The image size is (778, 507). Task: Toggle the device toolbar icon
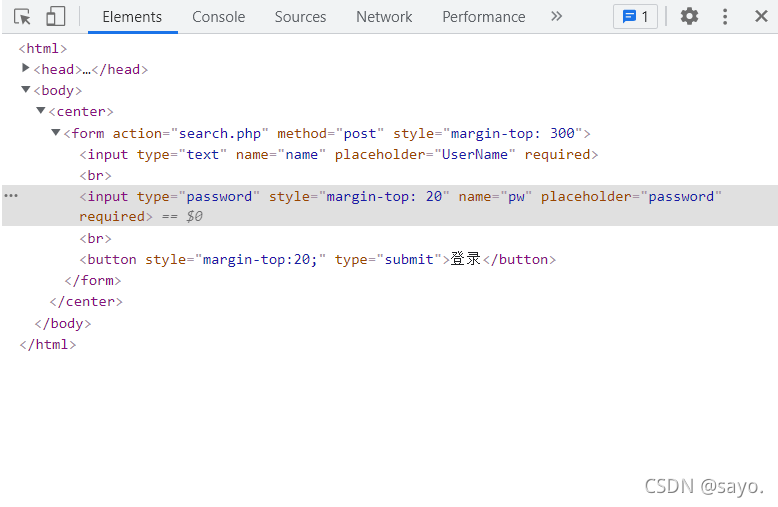pyautogui.click(x=56, y=16)
